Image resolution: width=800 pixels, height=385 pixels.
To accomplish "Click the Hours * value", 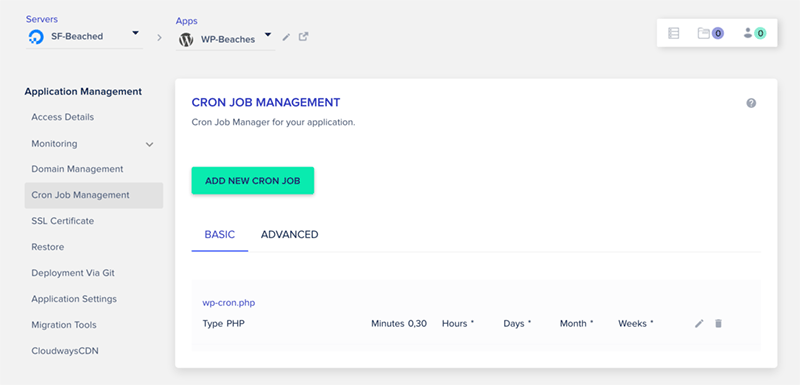I will click(x=458, y=324).
